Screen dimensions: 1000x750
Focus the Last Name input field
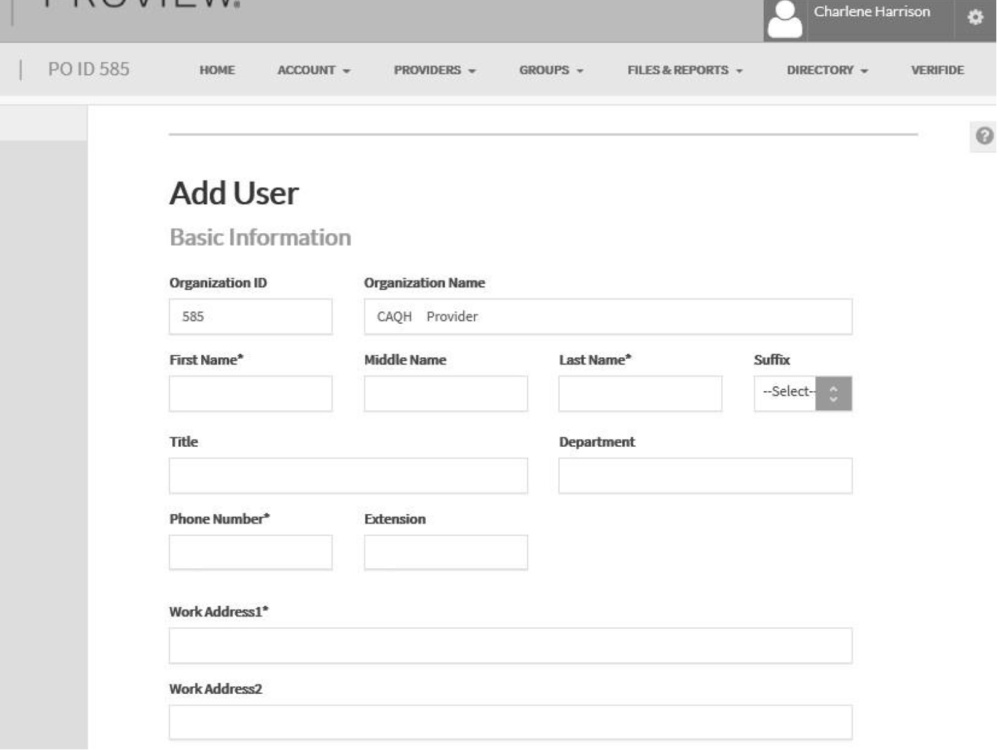point(640,393)
